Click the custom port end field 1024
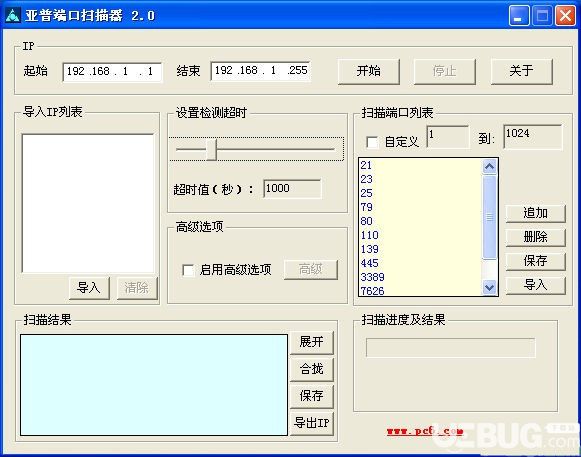Viewport: 581px width, 457px height. click(x=532, y=137)
